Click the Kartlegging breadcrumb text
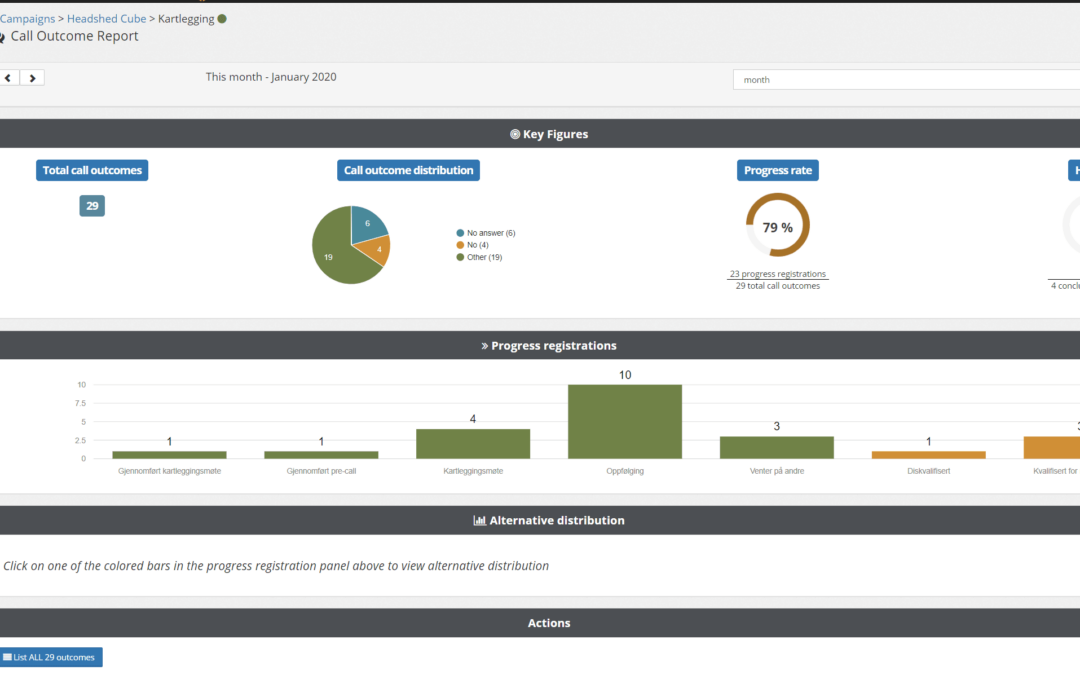The image size is (1080, 675). tap(186, 19)
